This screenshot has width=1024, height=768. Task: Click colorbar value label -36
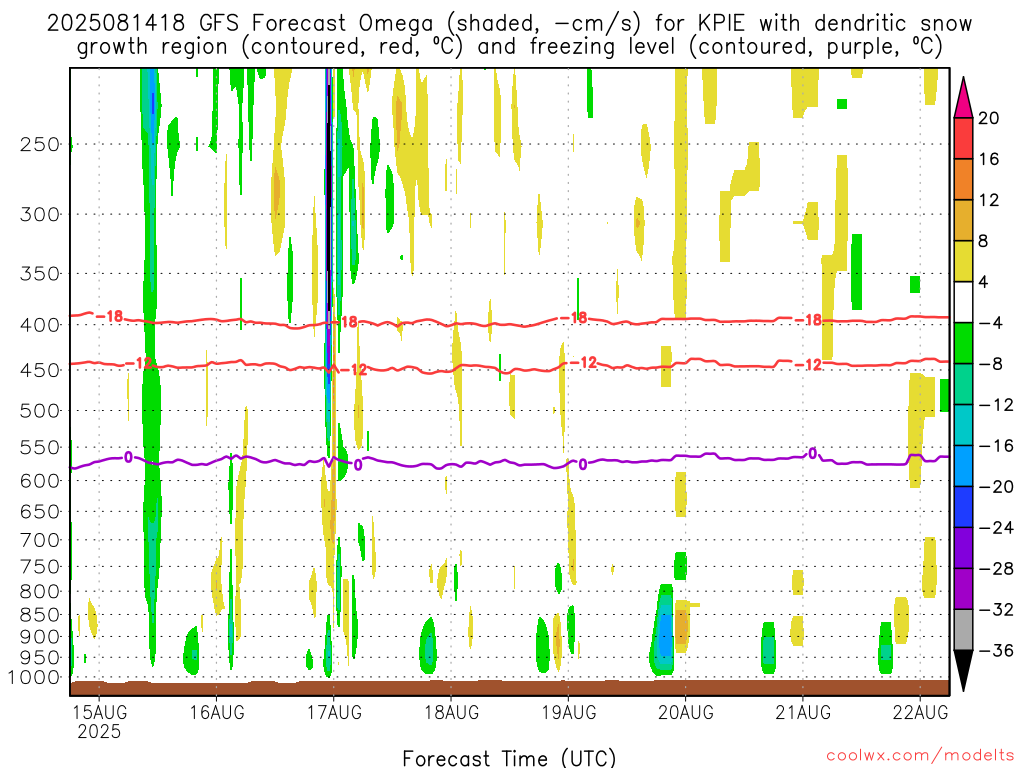[995, 650]
